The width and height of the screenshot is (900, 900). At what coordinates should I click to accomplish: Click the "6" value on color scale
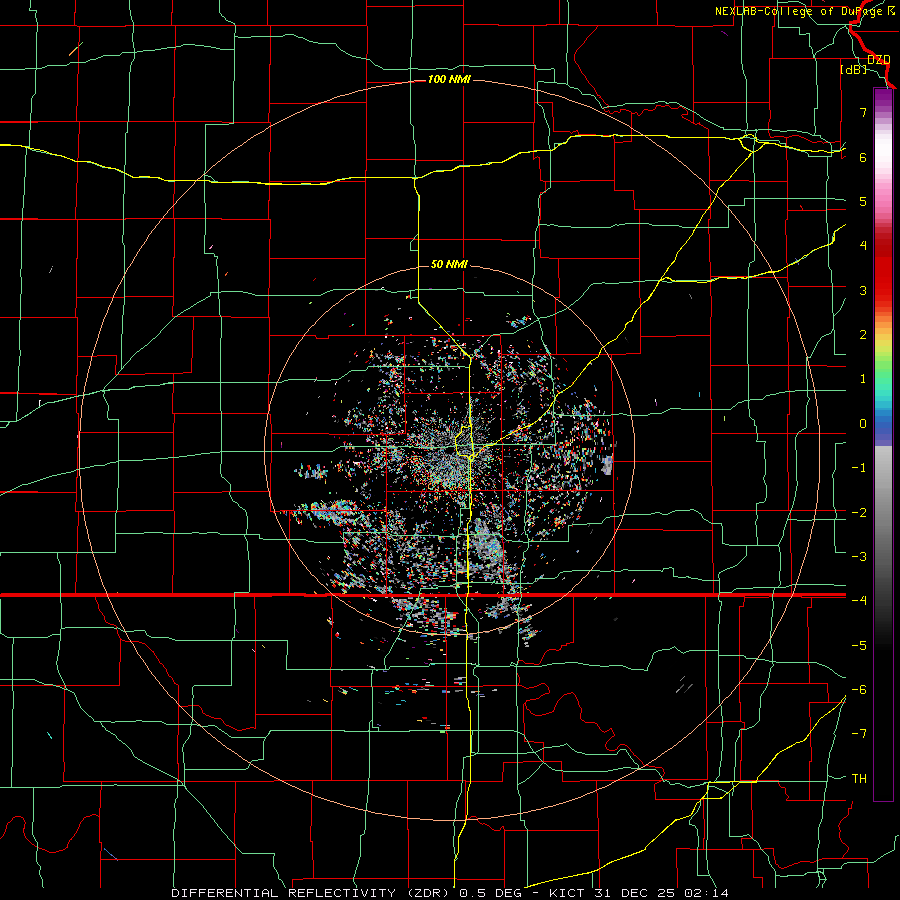click(x=863, y=157)
